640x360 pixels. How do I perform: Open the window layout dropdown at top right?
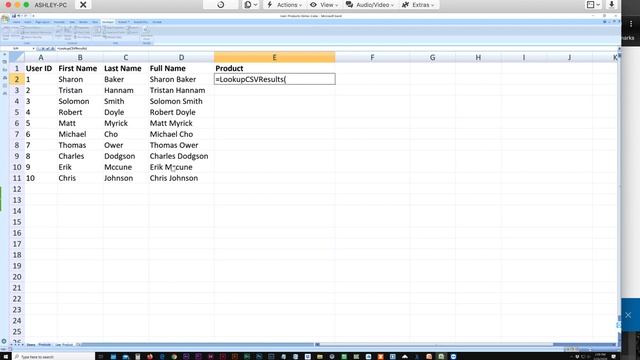coord(593,5)
